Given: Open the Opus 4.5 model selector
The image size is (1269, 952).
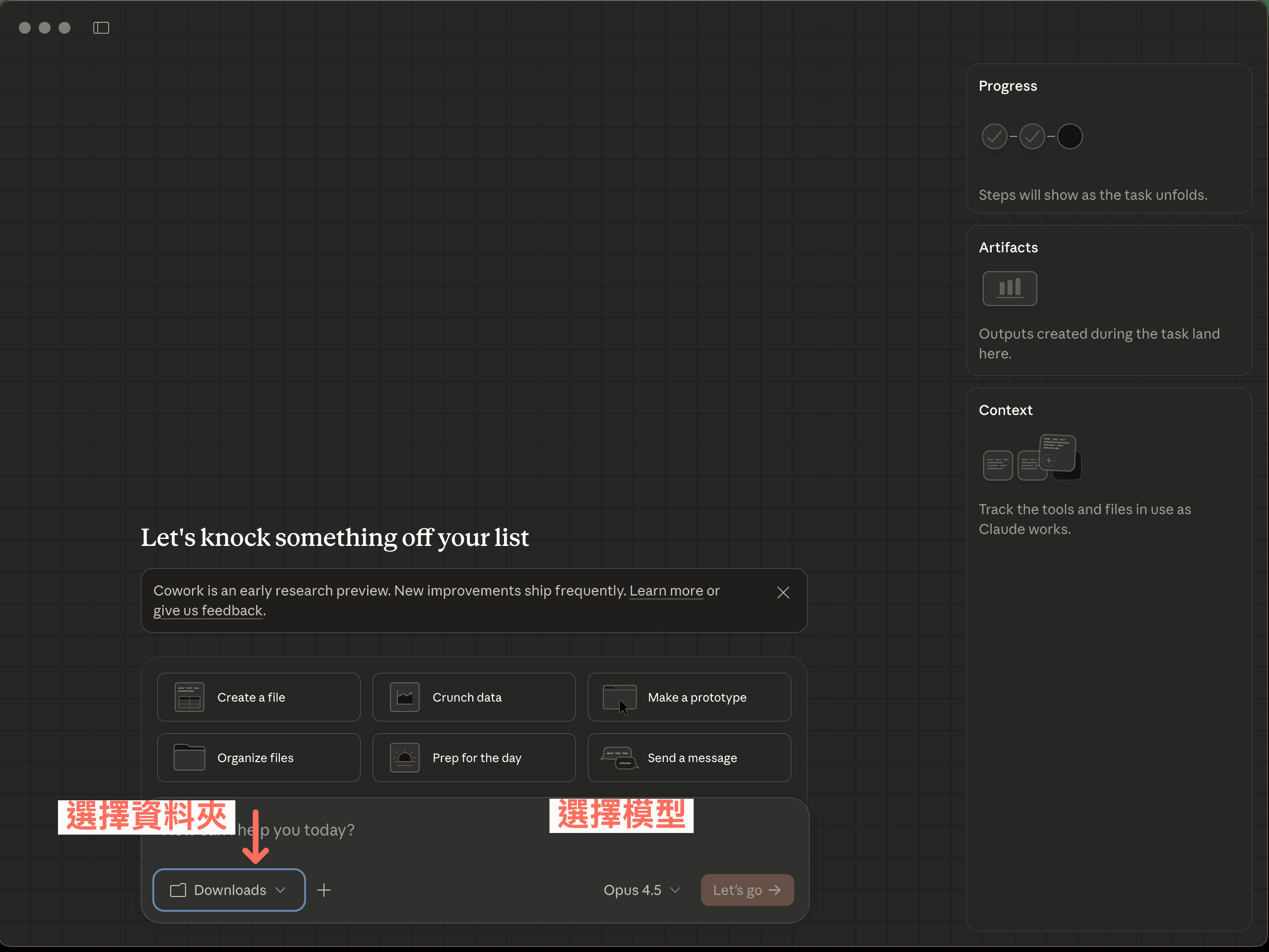Looking at the screenshot, I should coord(633,890).
